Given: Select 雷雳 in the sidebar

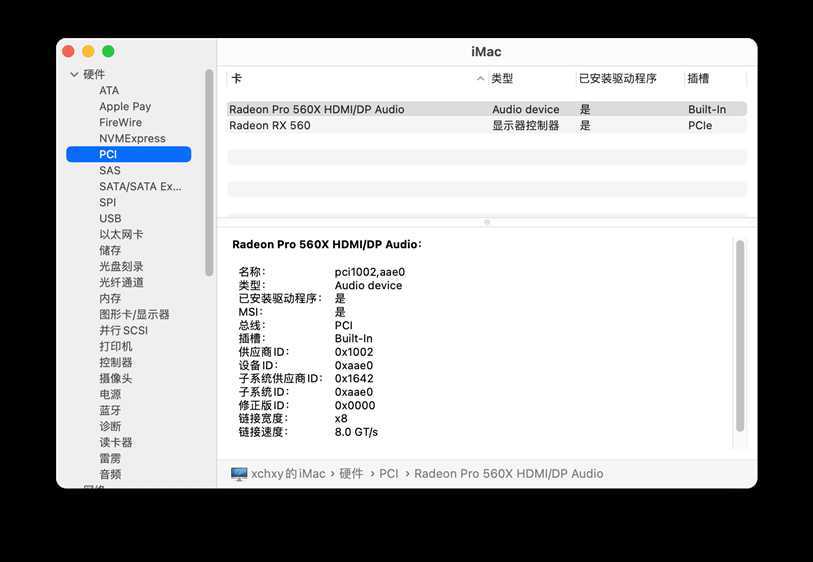Looking at the screenshot, I should (109, 459).
